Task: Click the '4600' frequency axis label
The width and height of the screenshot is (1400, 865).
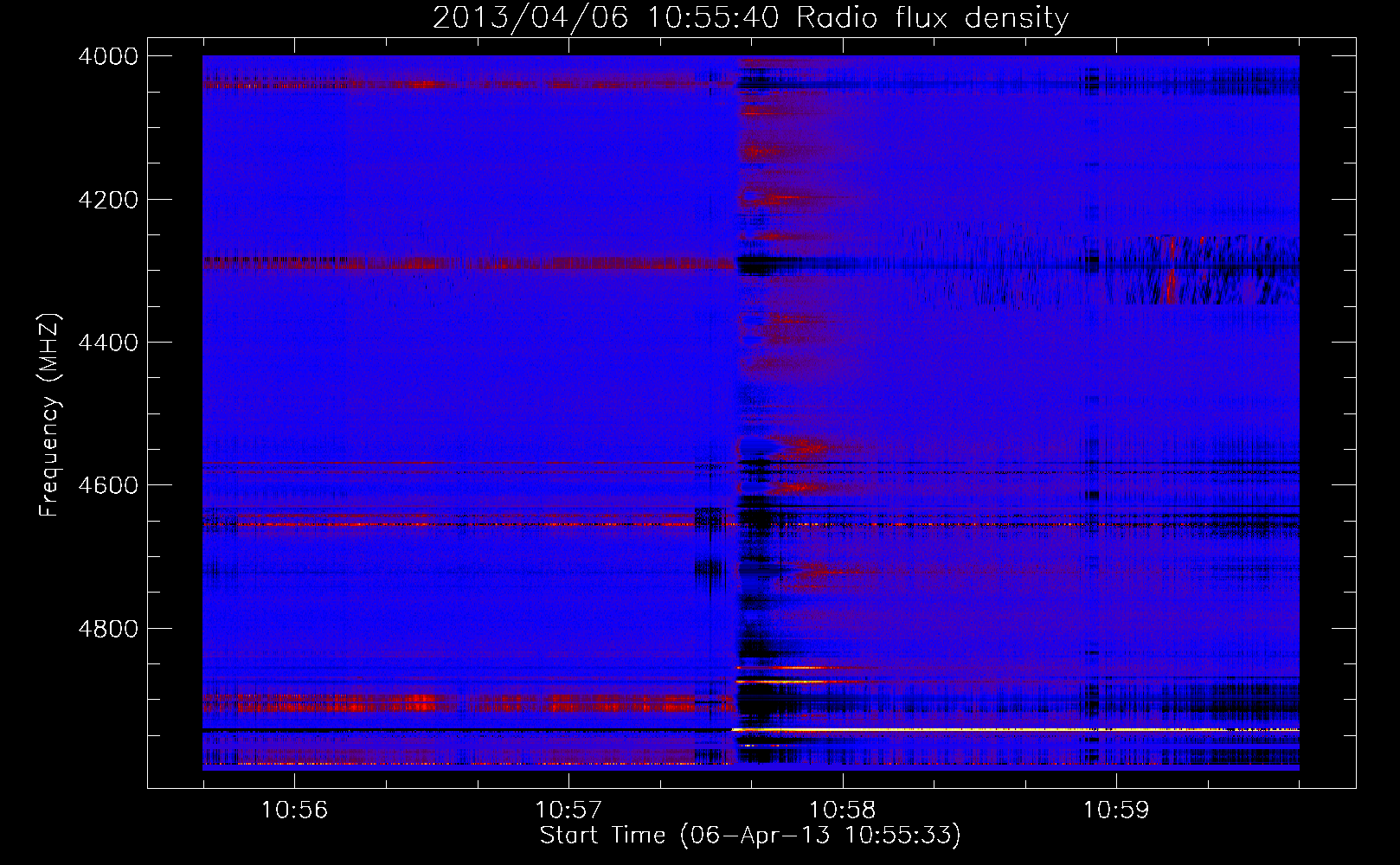Action: tap(108, 485)
